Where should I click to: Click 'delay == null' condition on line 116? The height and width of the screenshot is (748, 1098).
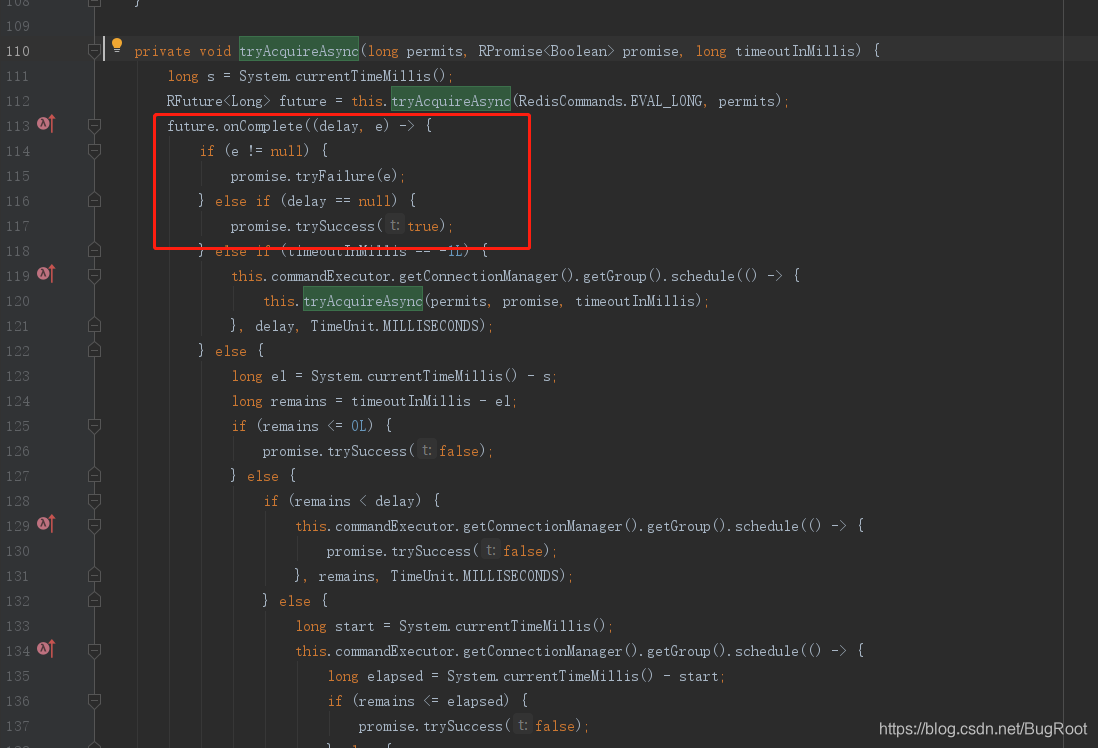(x=338, y=201)
